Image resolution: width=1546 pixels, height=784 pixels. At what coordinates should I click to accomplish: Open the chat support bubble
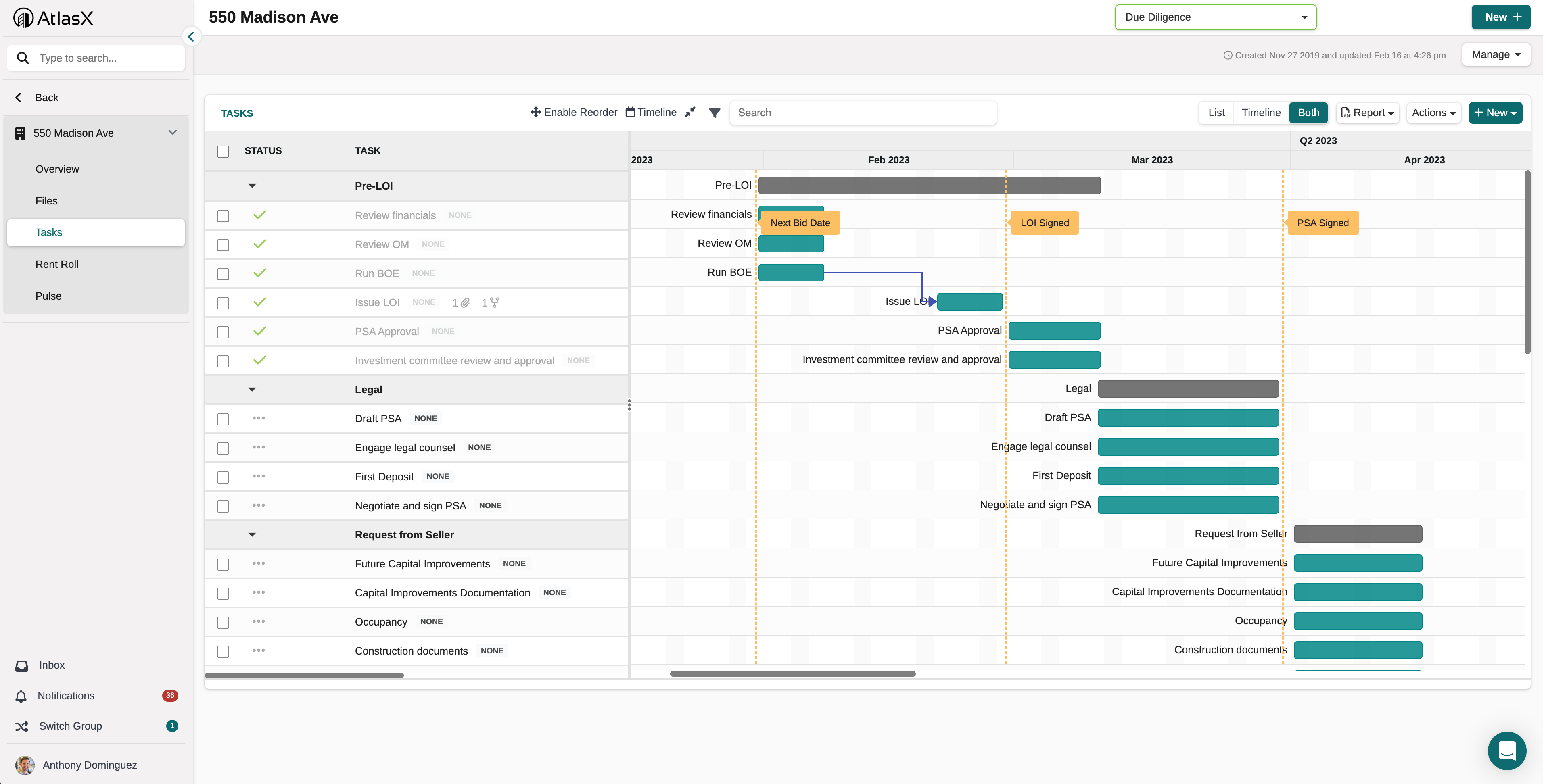pos(1506,751)
